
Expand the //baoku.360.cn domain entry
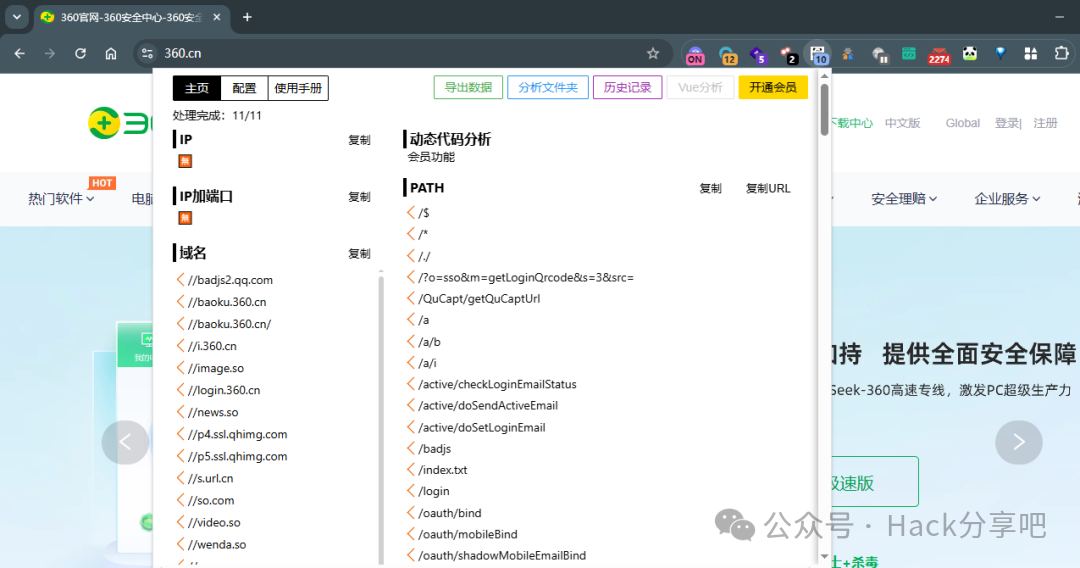pyautogui.click(x=180, y=302)
